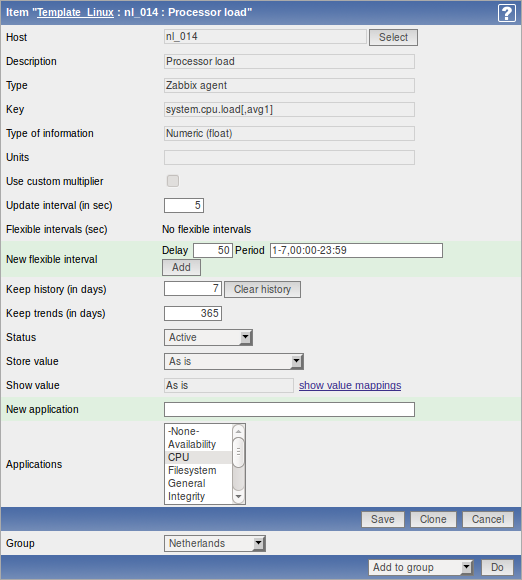
Task: Follow the Template_Linux link in title
Action: tap(75, 12)
